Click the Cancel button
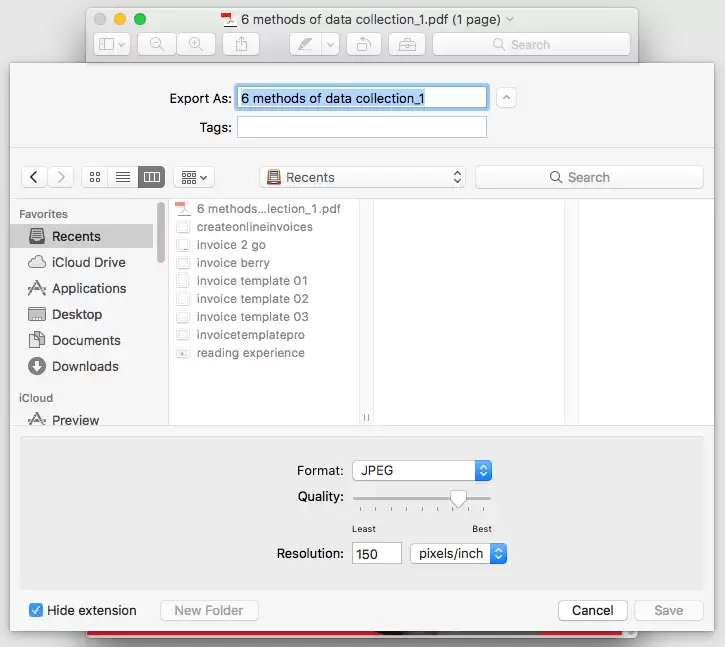The height and width of the screenshot is (647, 725). (x=592, y=610)
